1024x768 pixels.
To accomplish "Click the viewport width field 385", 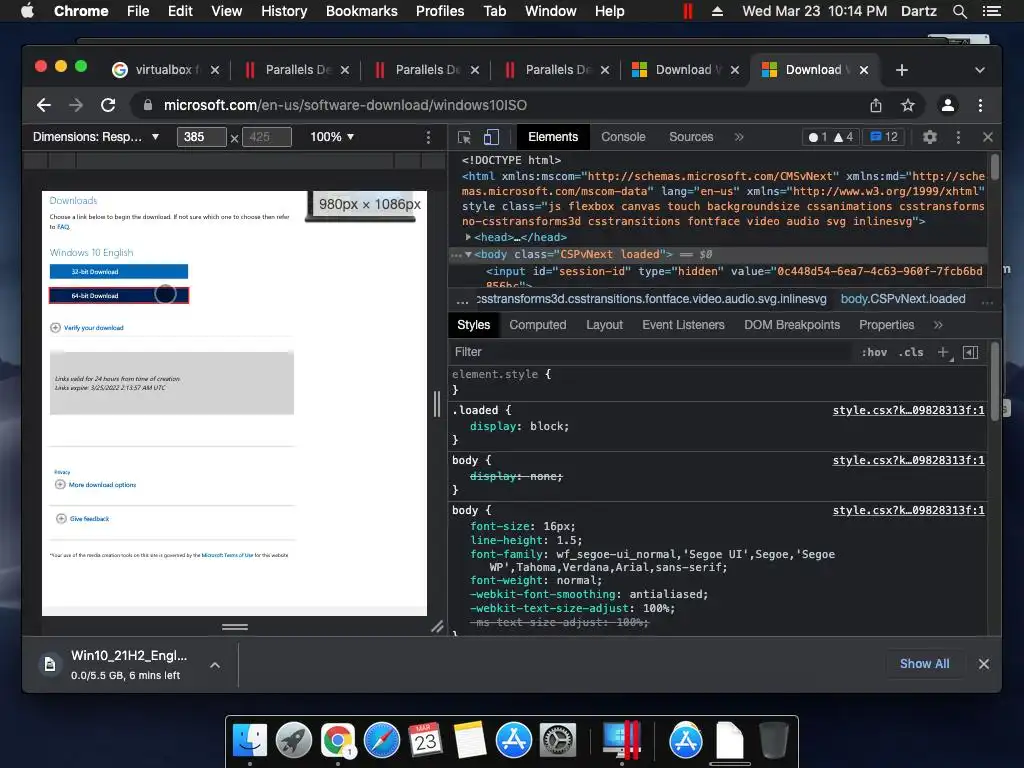I will pos(202,137).
